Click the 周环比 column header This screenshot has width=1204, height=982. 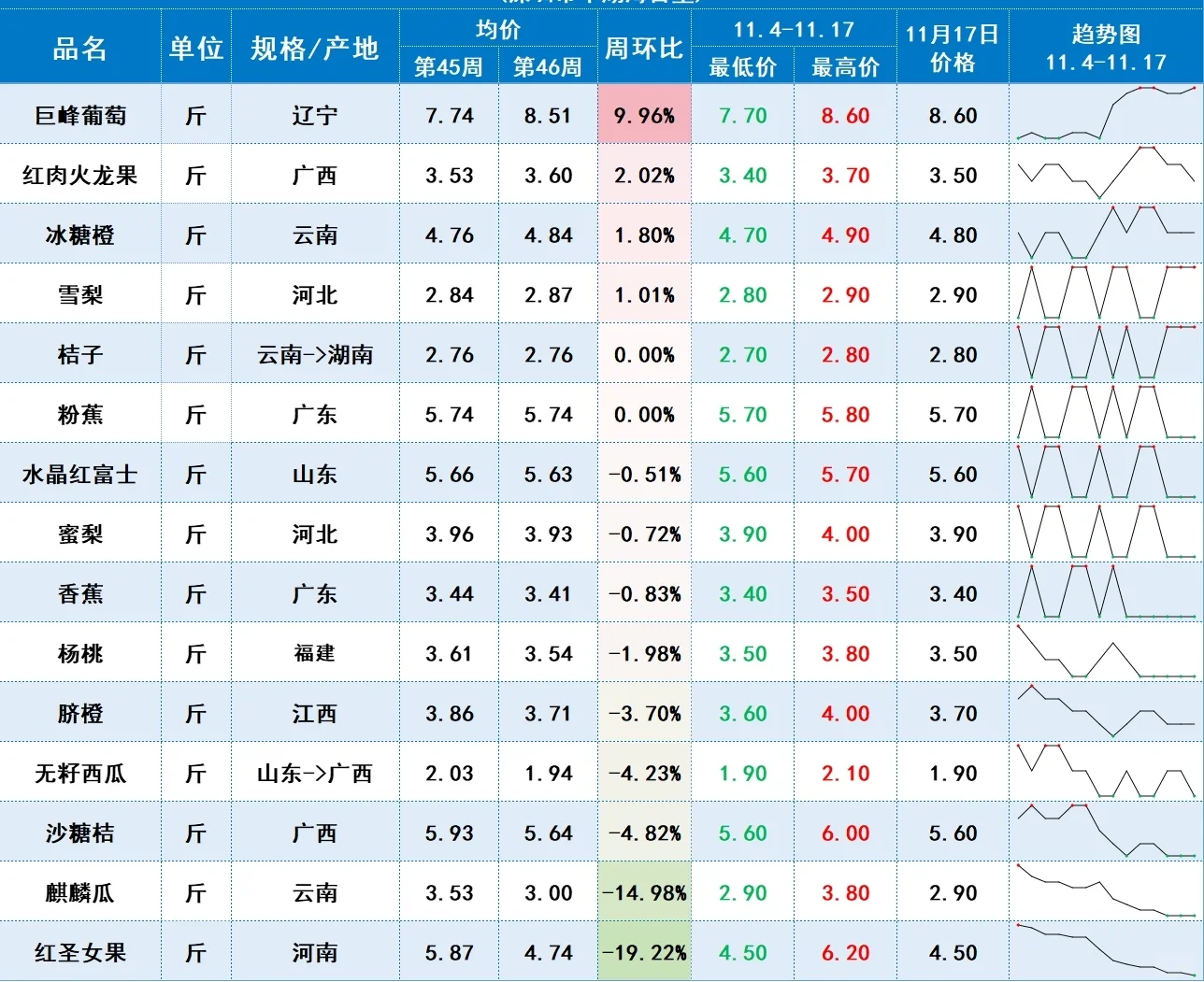[644, 49]
